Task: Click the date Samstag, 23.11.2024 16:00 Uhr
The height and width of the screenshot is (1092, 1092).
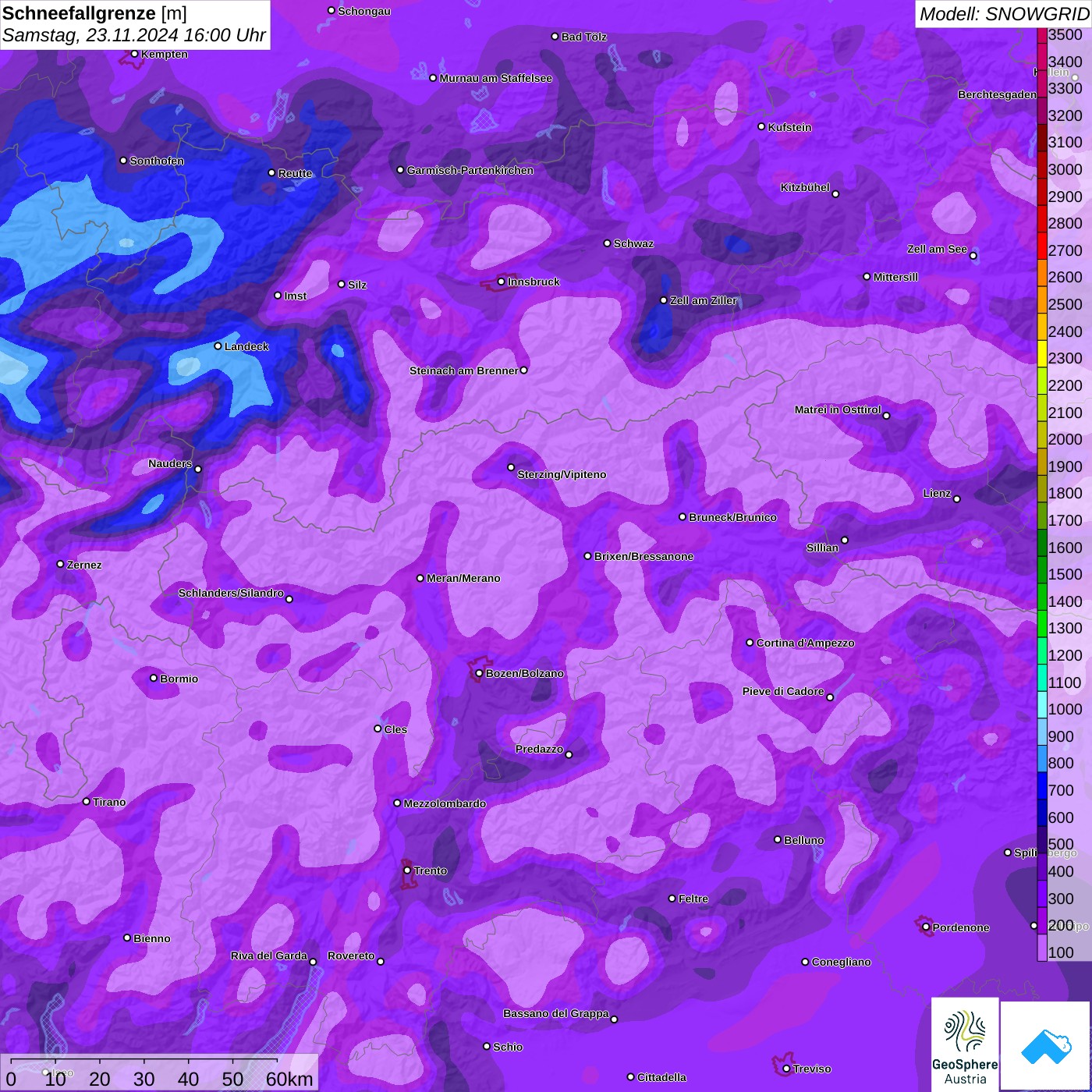Action: tap(134, 36)
